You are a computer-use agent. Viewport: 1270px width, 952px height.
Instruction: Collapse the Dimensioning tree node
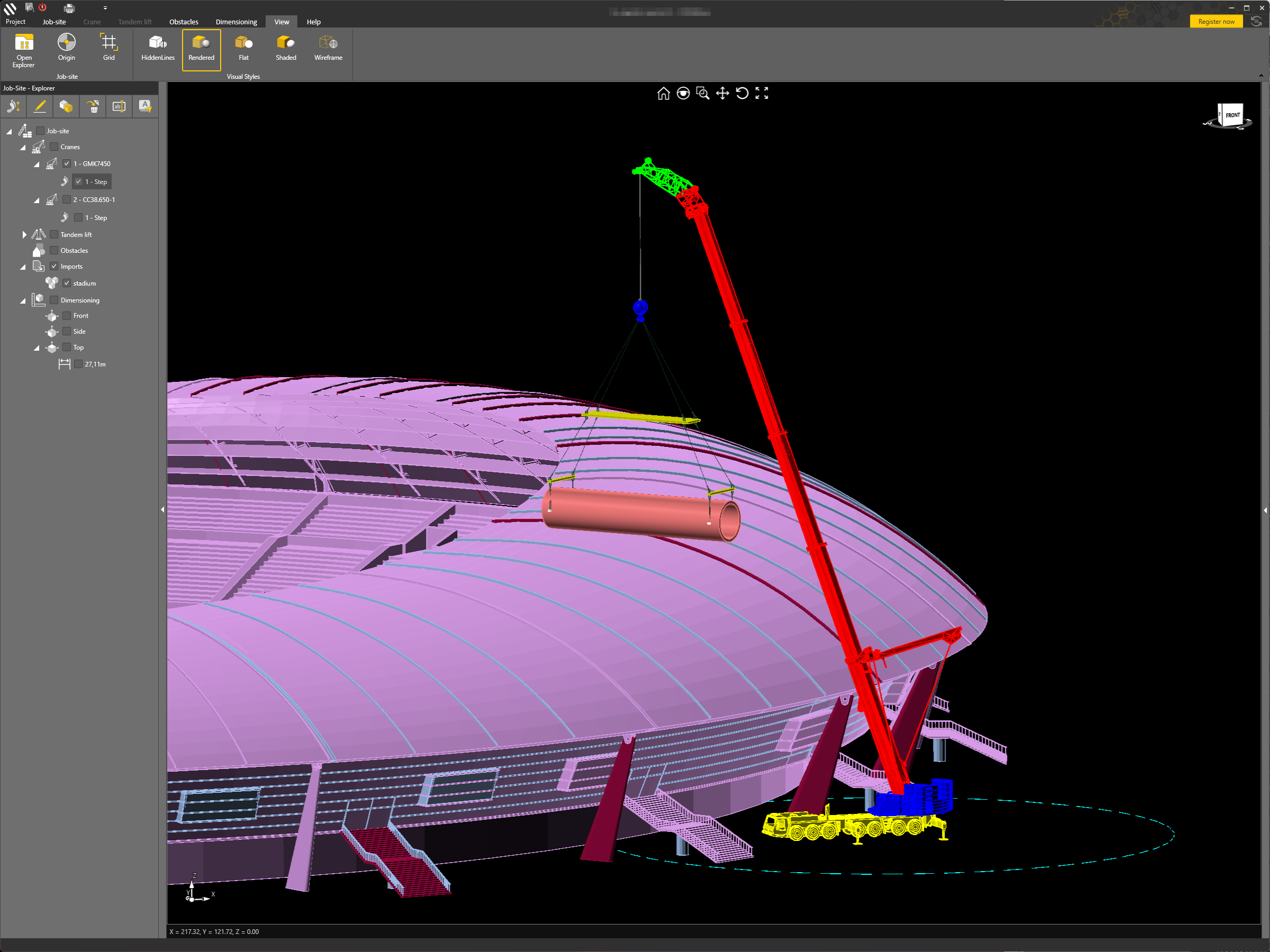23,301
